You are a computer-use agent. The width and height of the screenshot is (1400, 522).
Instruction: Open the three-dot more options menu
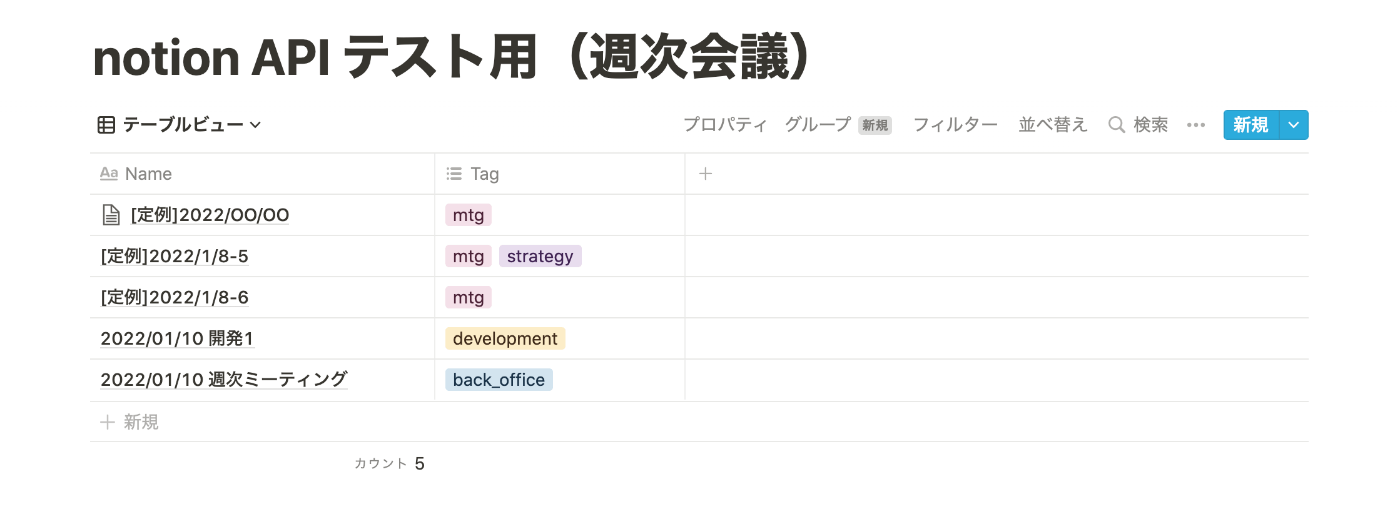click(x=1196, y=125)
